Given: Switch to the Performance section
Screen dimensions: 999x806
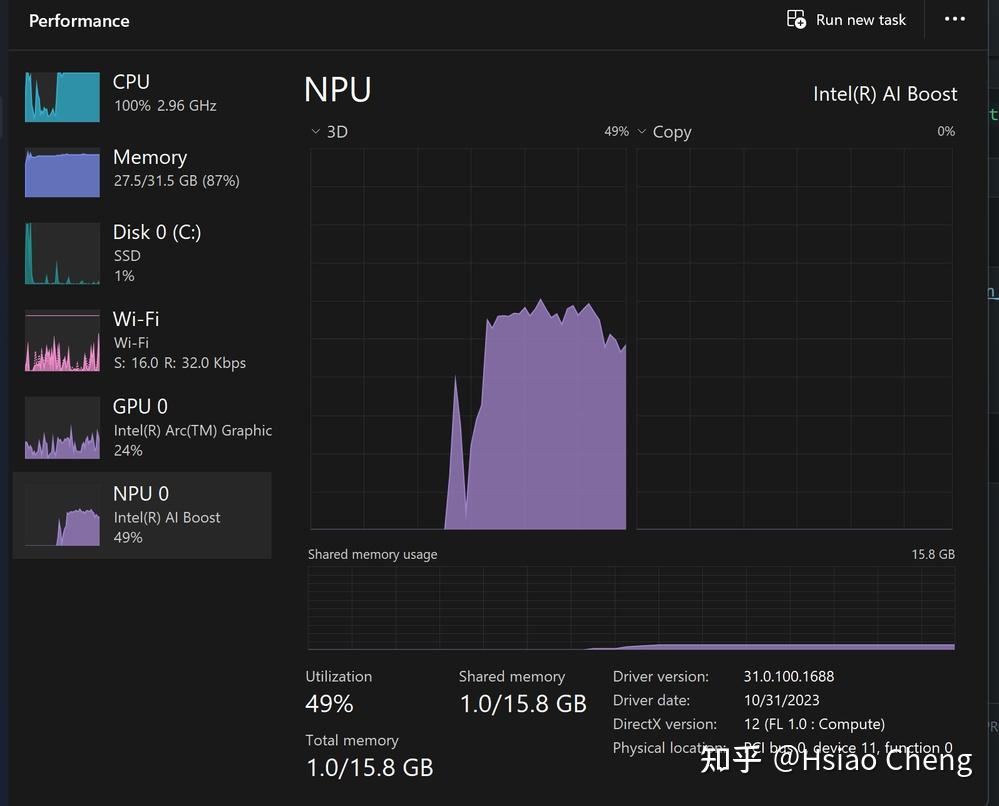Looking at the screenshot, I should point(79,20).
